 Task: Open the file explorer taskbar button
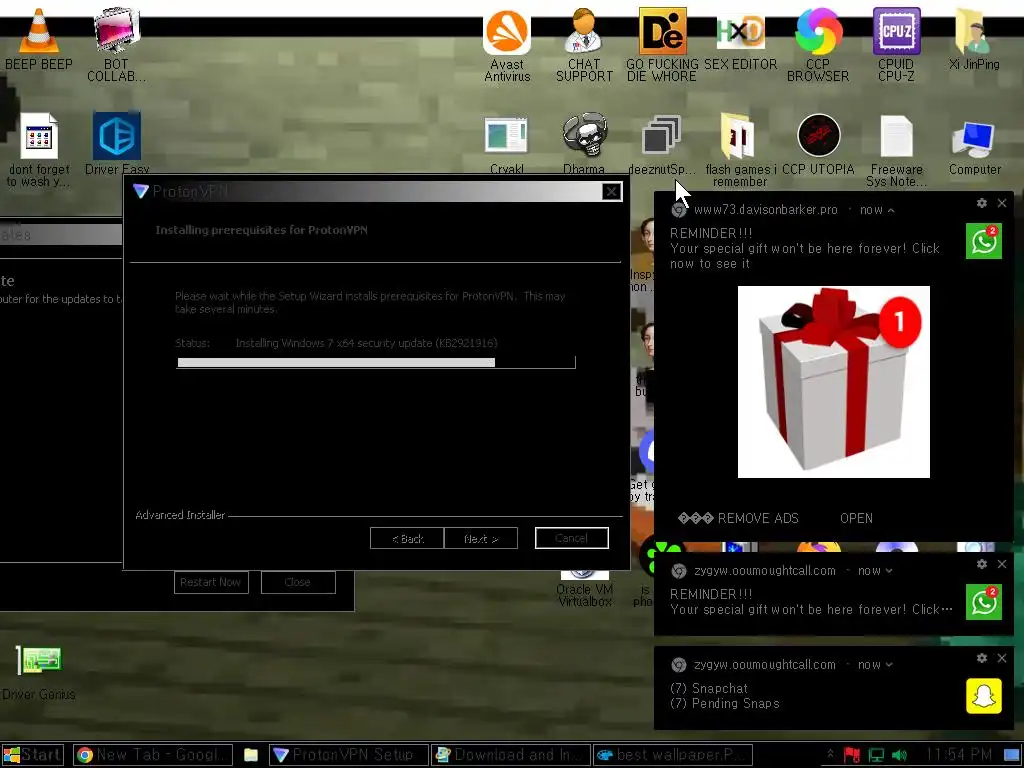point(251,756)
